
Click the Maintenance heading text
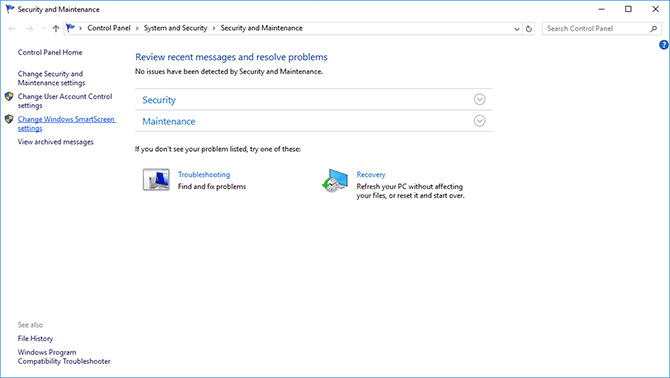(169, 121)
